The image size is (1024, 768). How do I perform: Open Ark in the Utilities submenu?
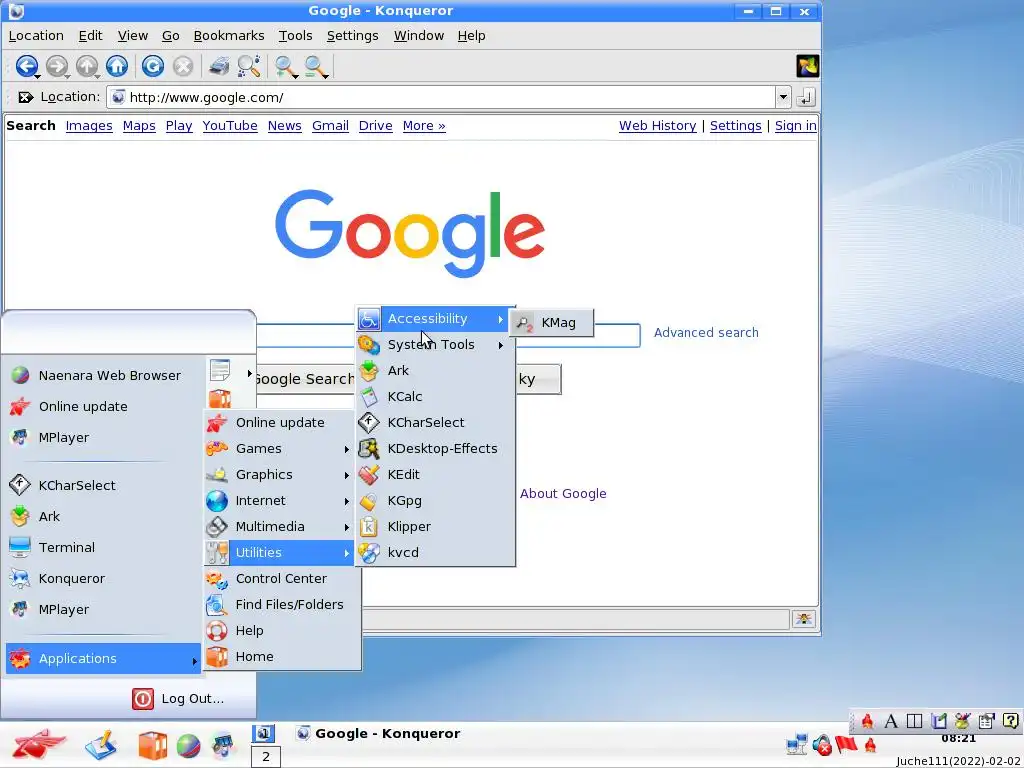click(x=436, y=370)
